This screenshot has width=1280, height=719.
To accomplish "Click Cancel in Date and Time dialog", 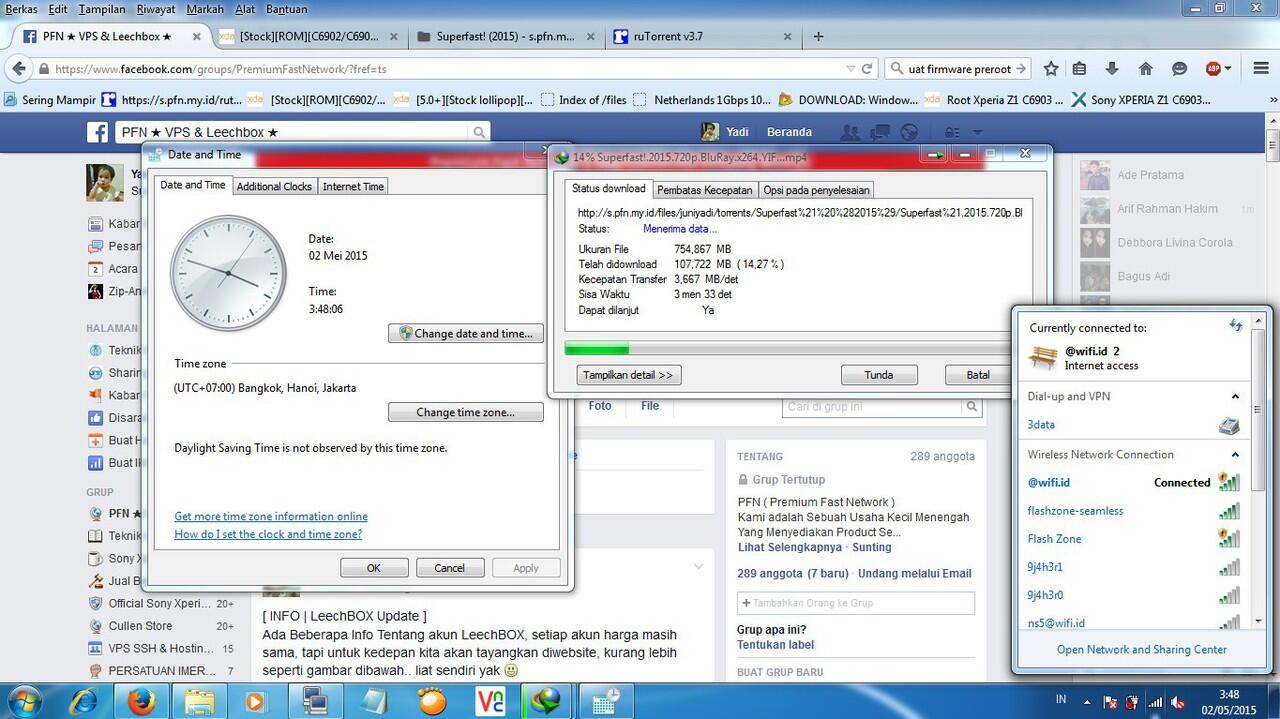I will coord(449,568).
